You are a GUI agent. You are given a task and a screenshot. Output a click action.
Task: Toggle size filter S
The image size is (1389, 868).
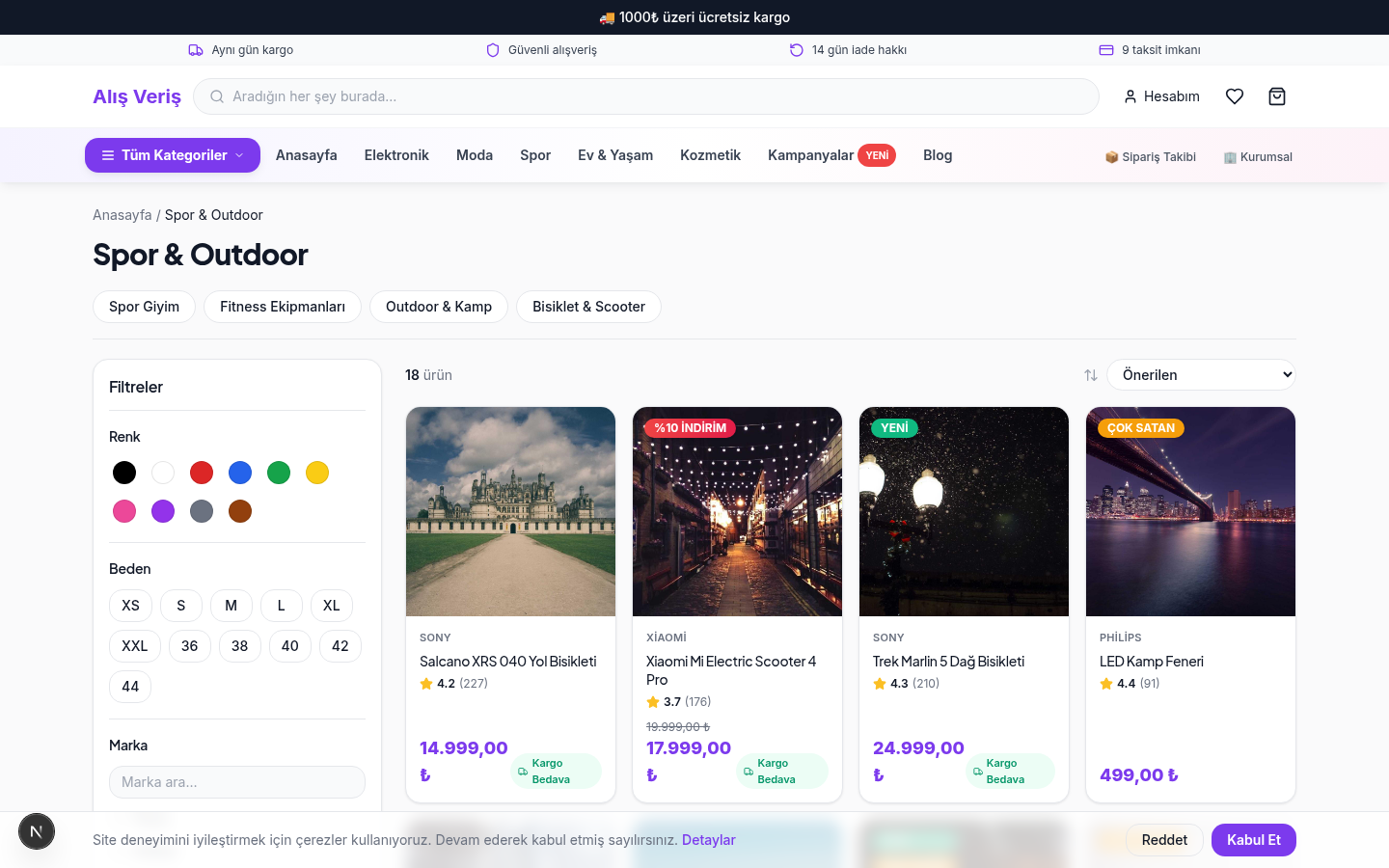[181, 606]
